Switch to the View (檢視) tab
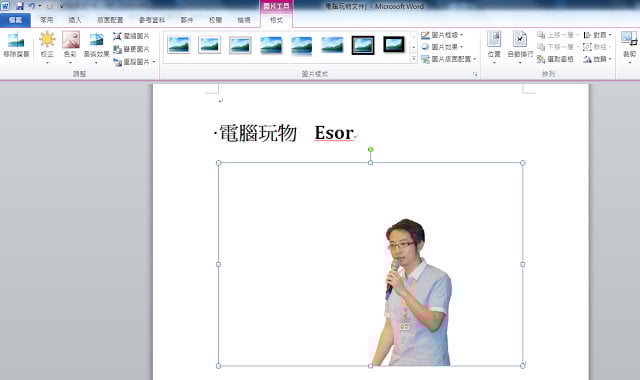Screen dimensions: 640x380 coord(244,20)
